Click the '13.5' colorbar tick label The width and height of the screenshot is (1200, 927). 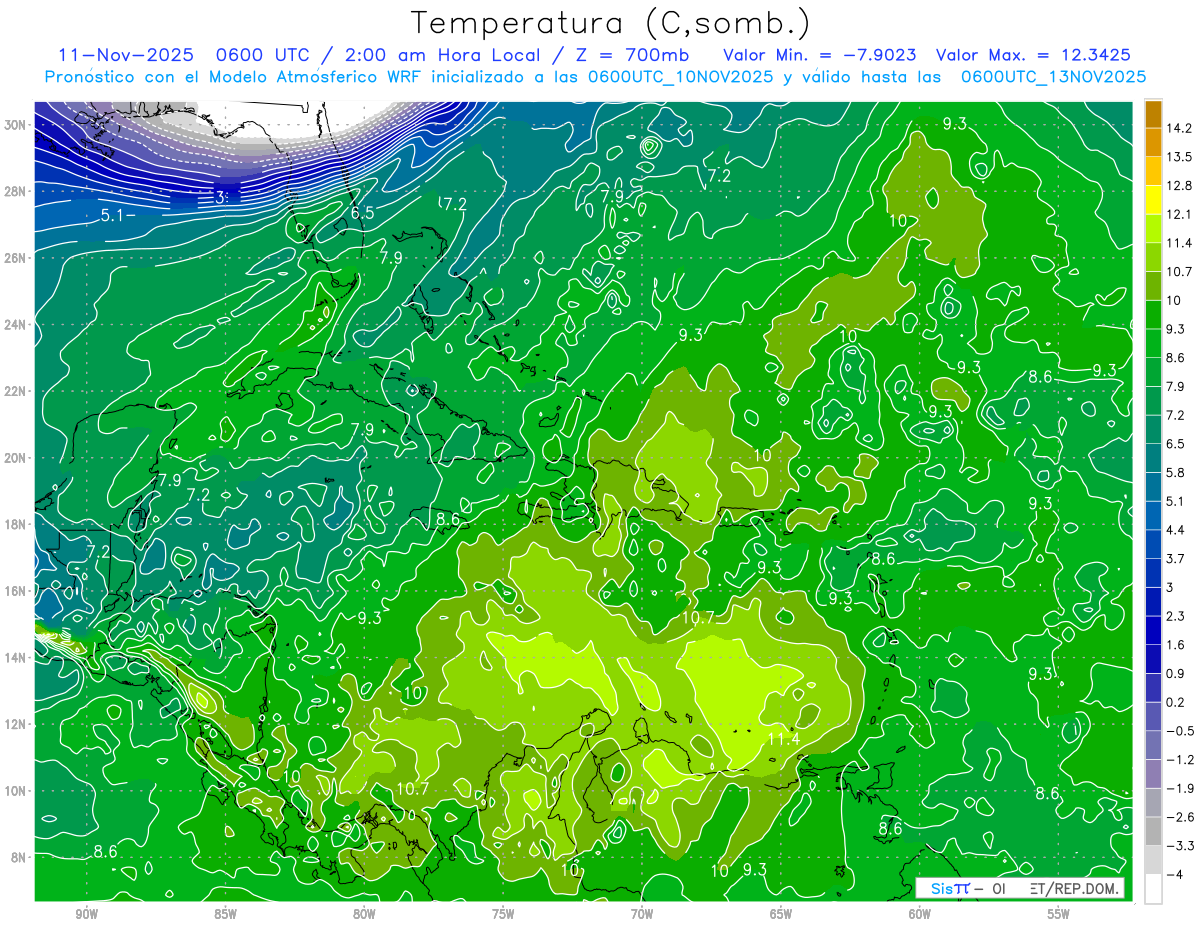coord(1180,157)
